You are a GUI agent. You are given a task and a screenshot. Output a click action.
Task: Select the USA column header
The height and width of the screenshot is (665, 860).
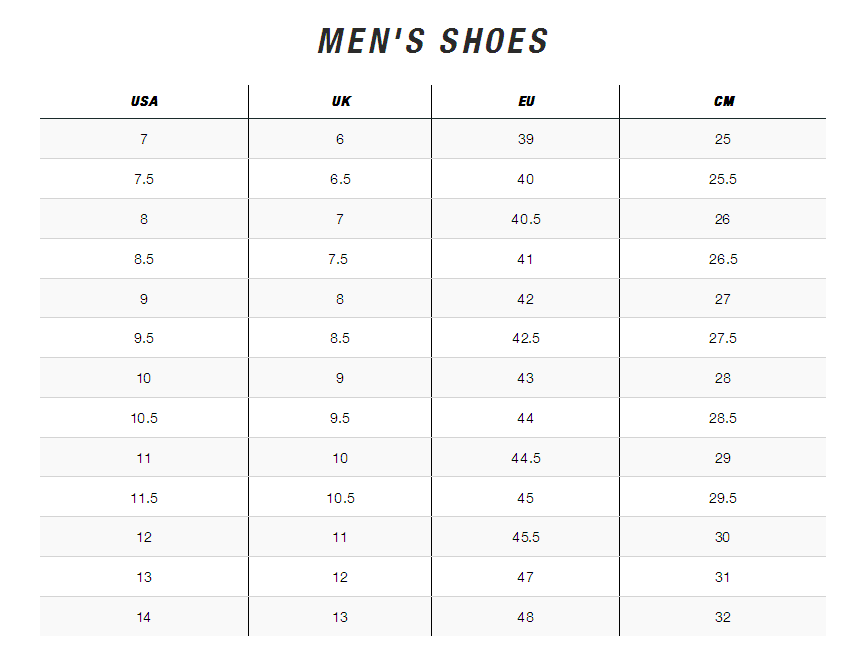pyautogui.click(x=144, y=102)
